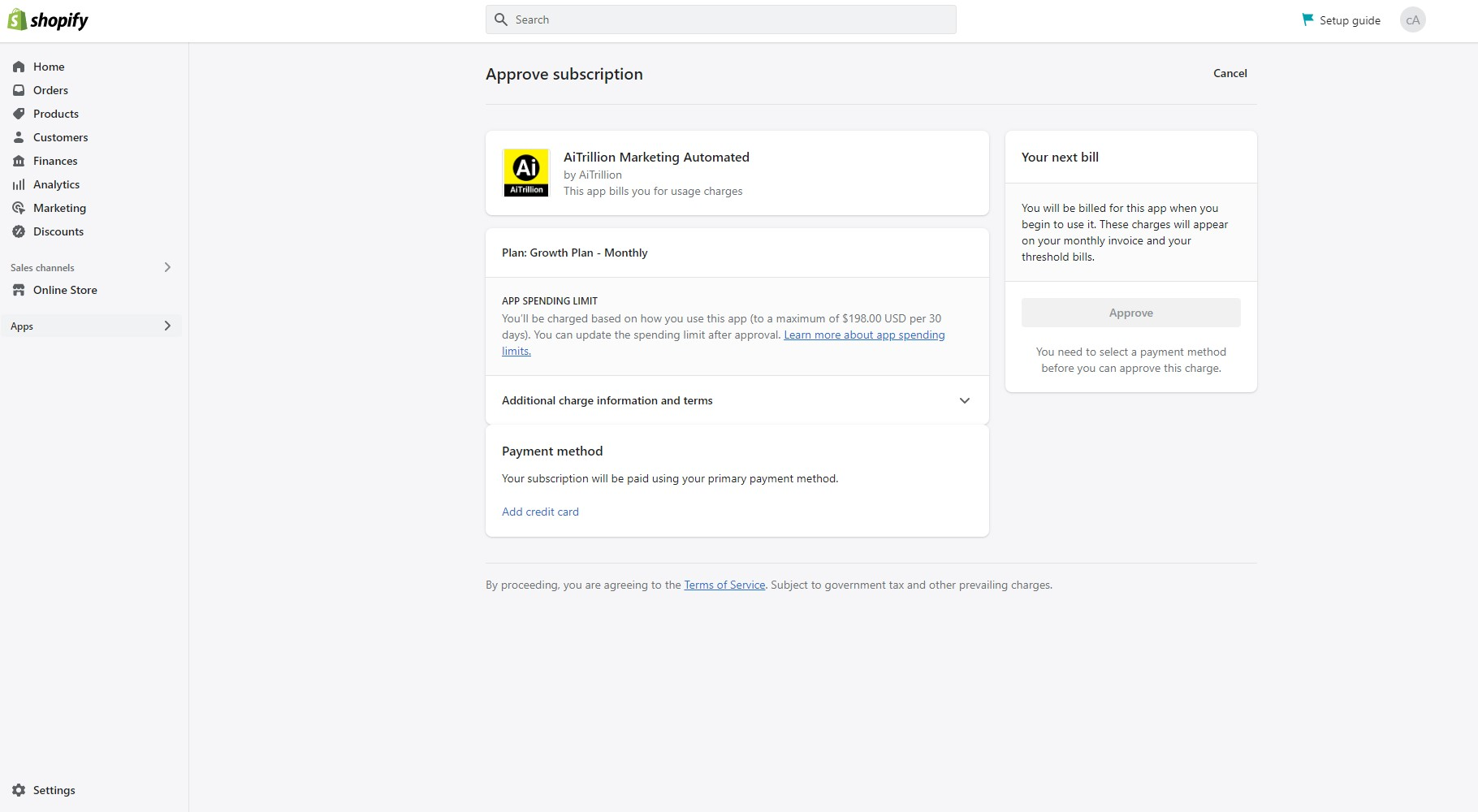This screenshot has width=1478, height=812.
Task: Click the 'APP SPENDING LIMIT' label
Action: [550, 300]
